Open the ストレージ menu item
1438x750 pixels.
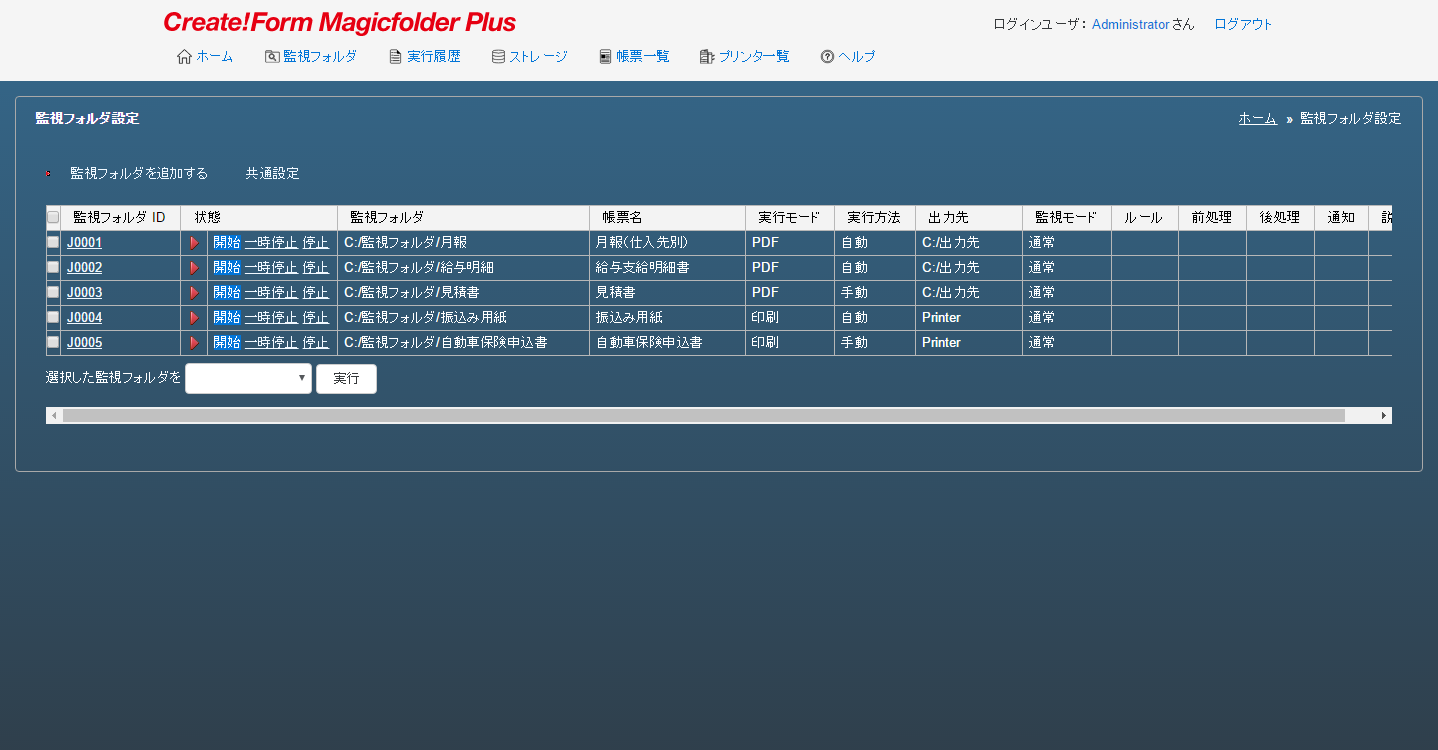coord(538,57)
